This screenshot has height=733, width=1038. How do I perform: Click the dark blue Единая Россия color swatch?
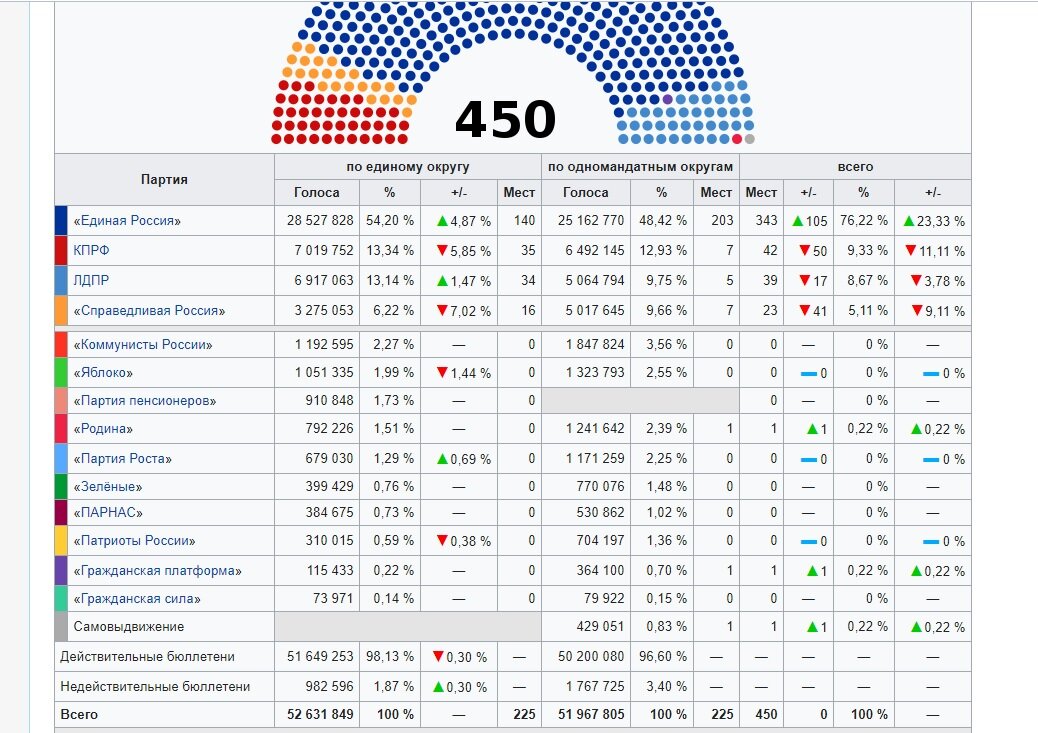(x=61, y=220)
